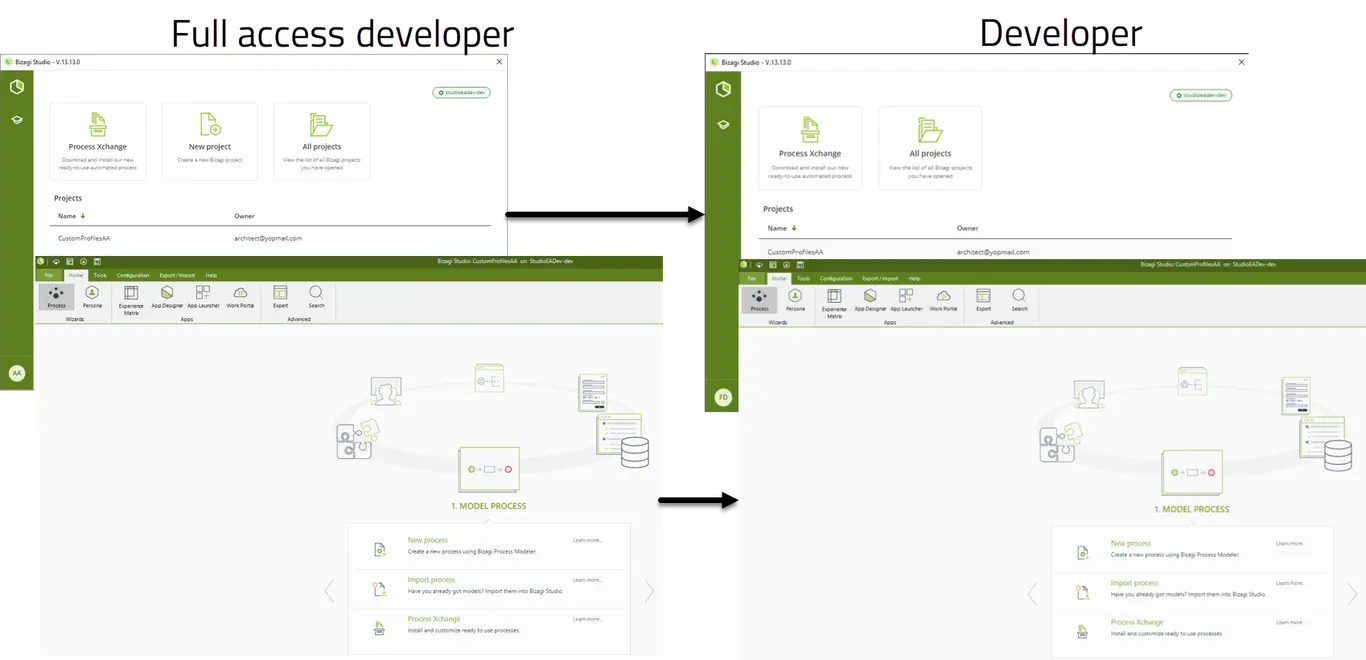
Task: Open Work Portal in the Full access developer ribbon
Action: pyautogui.click(x=240, y=297)
